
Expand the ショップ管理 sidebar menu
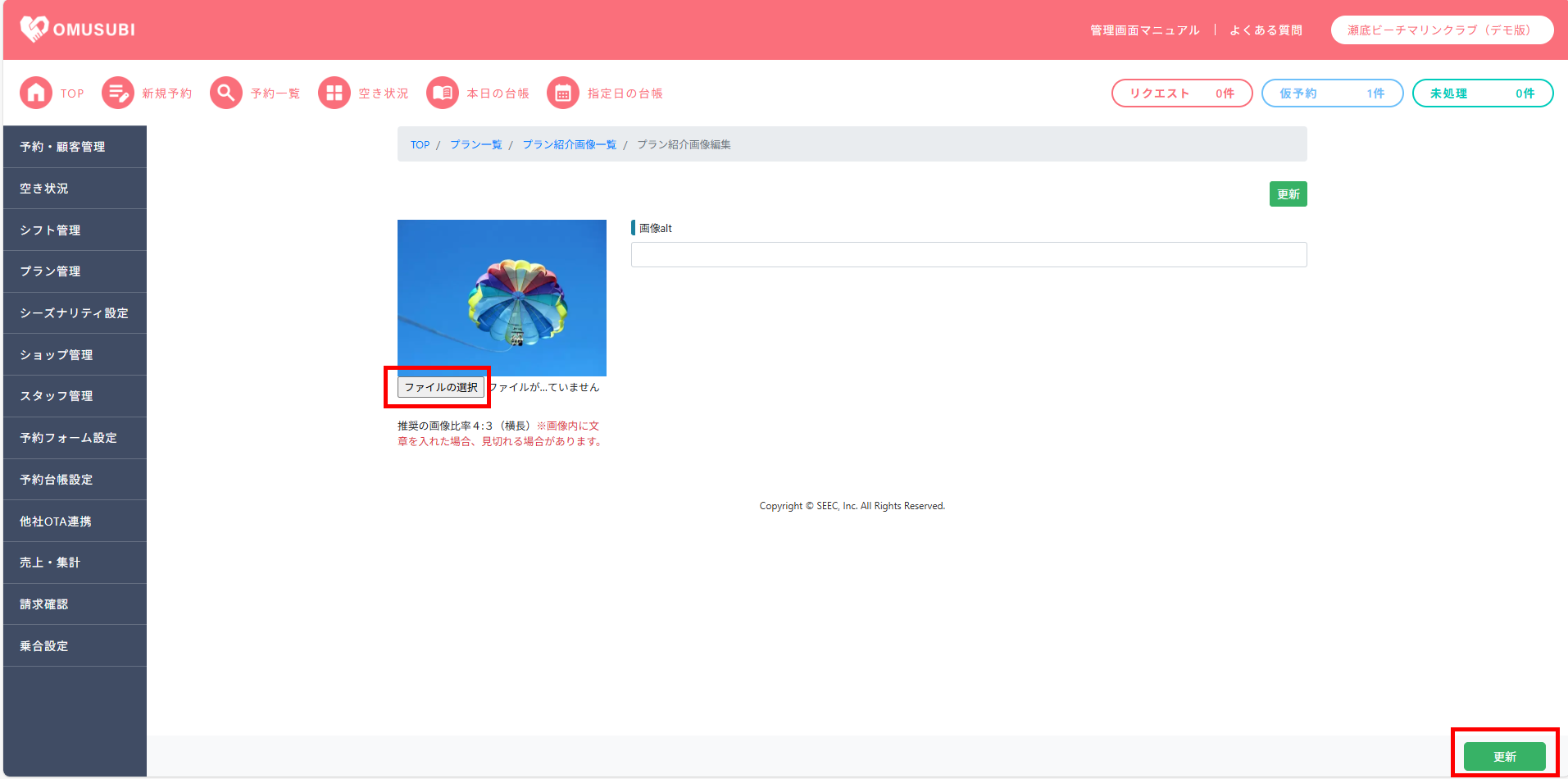point(75,355)
